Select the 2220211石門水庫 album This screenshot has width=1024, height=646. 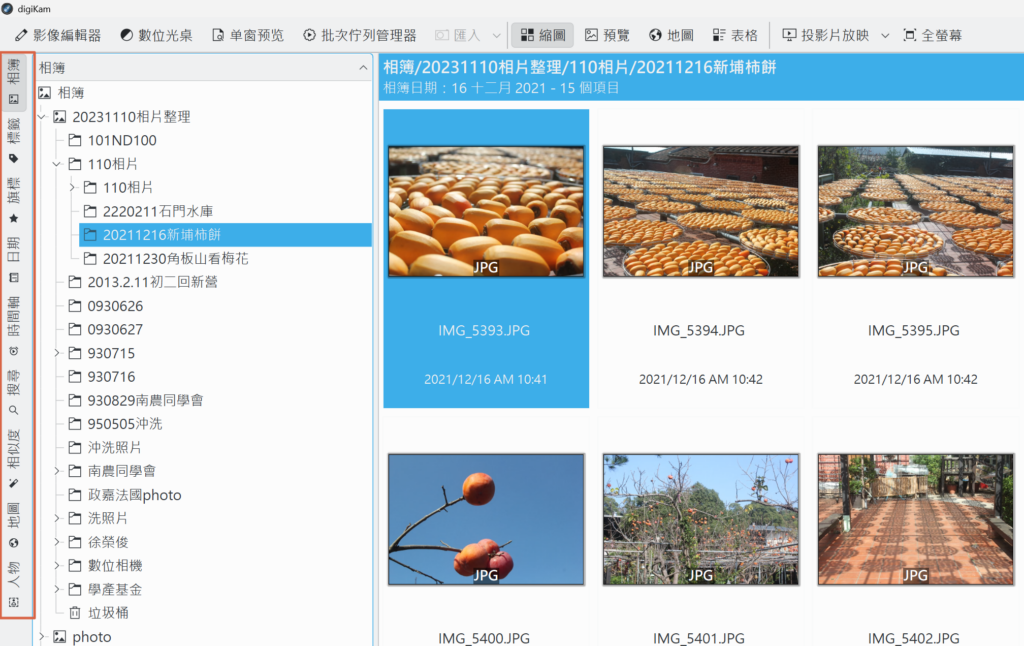pyautogui.click(x=148, y=211)
